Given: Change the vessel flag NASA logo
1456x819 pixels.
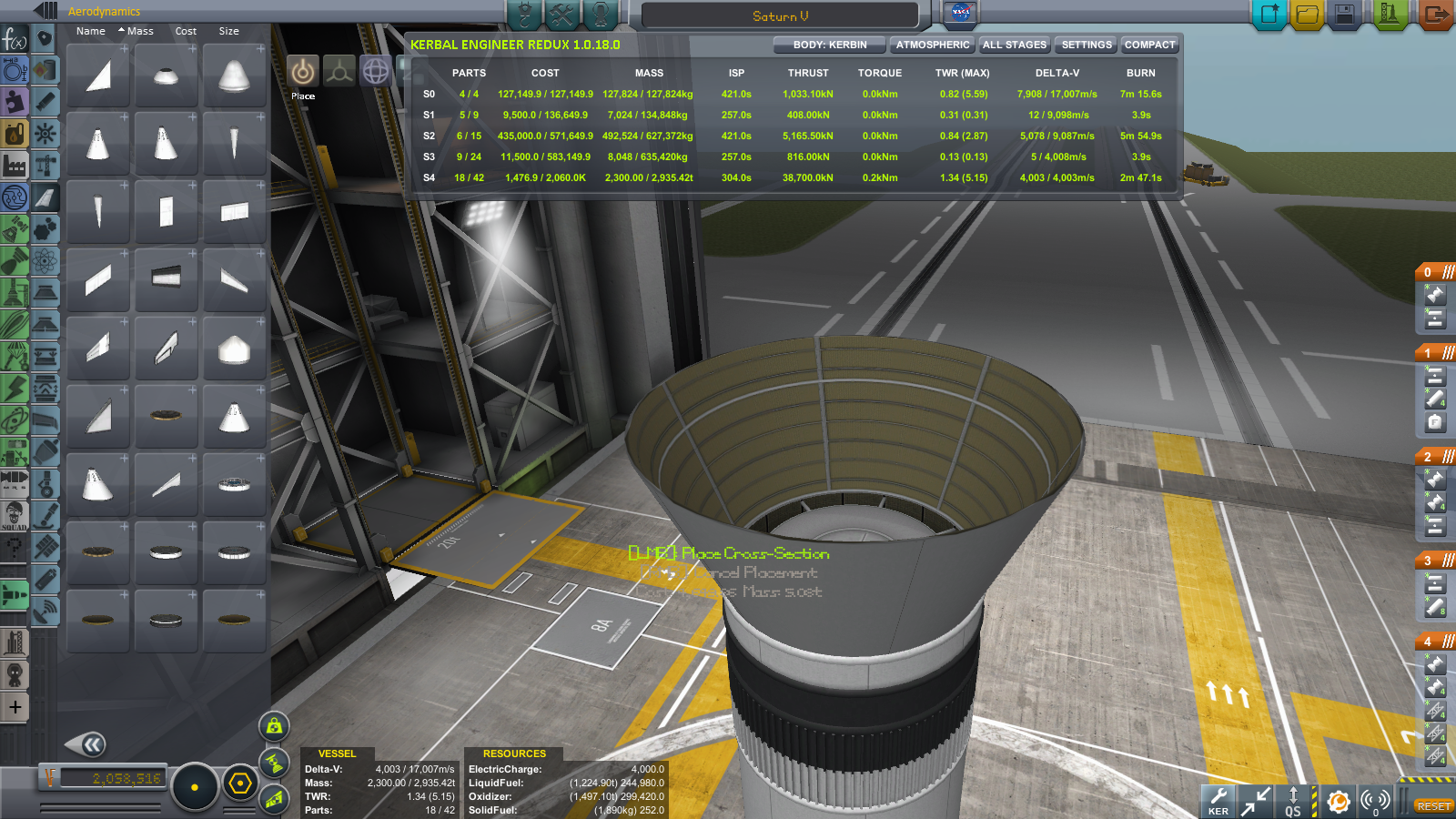Looking at the screenshot, I should point(960,13).
